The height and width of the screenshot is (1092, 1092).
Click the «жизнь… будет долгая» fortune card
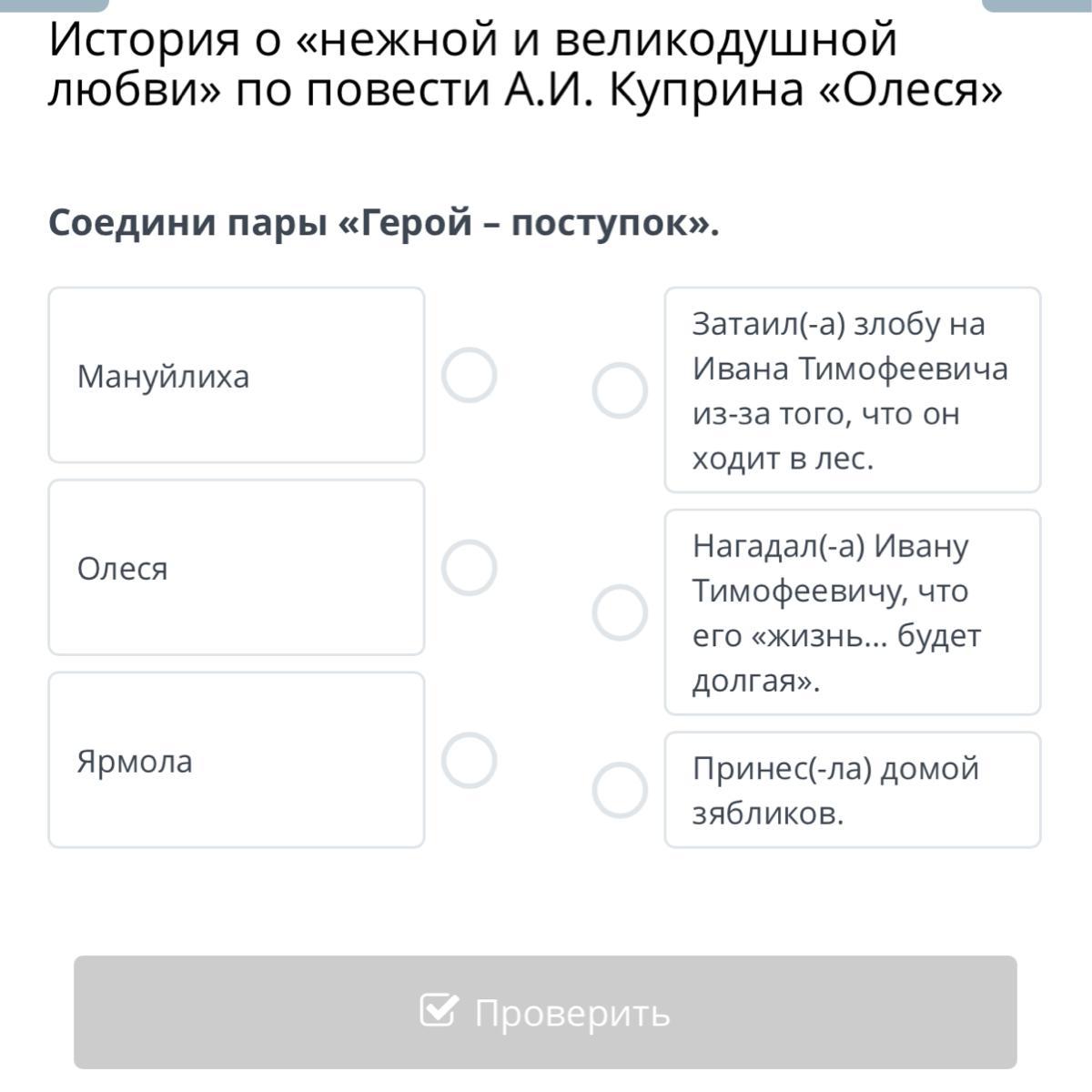coord(853,612)
